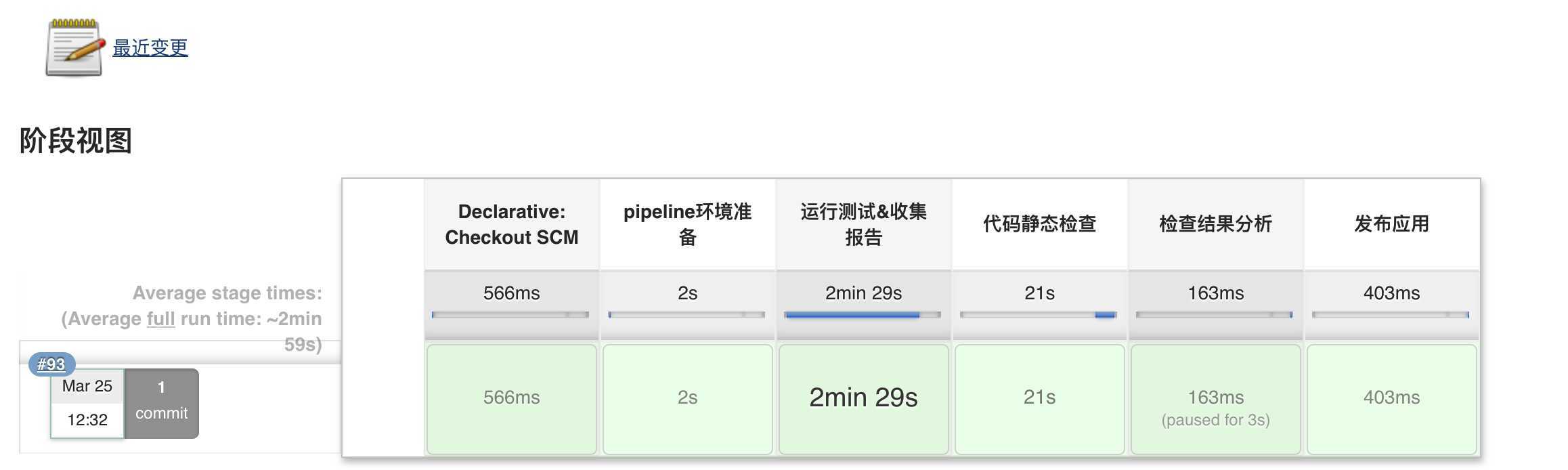Open the 最近变更 link
The image size is (1568, 470).
150,47
